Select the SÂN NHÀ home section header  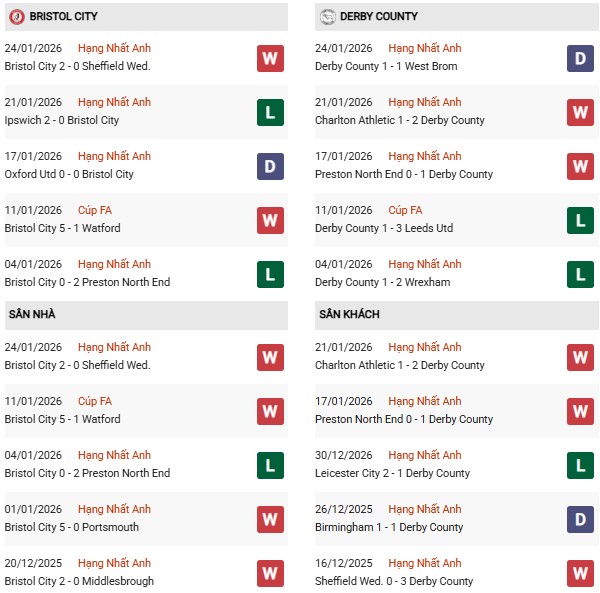pos(32,314)
